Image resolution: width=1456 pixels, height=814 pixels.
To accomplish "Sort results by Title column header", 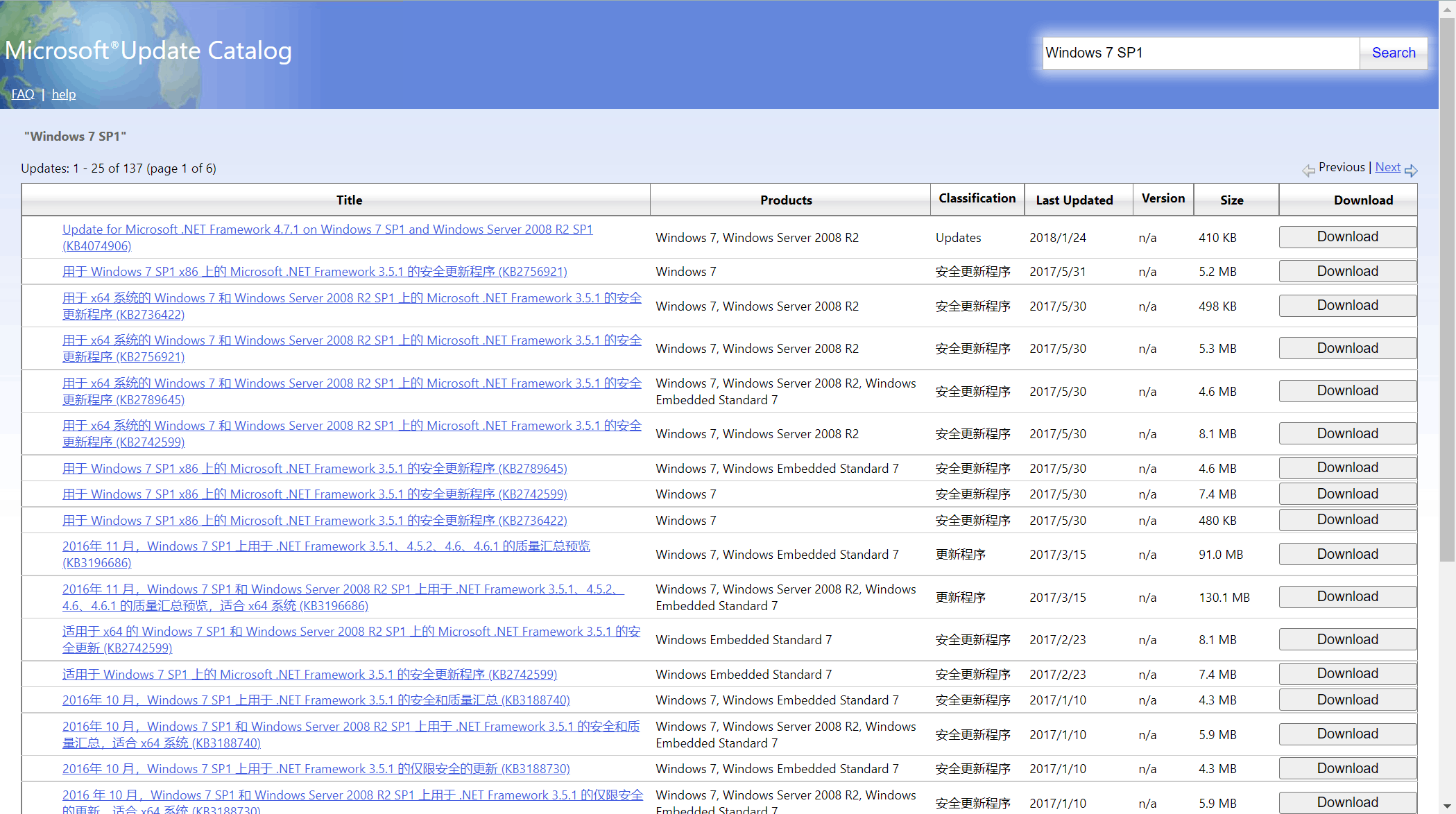I will click(349, 200).
